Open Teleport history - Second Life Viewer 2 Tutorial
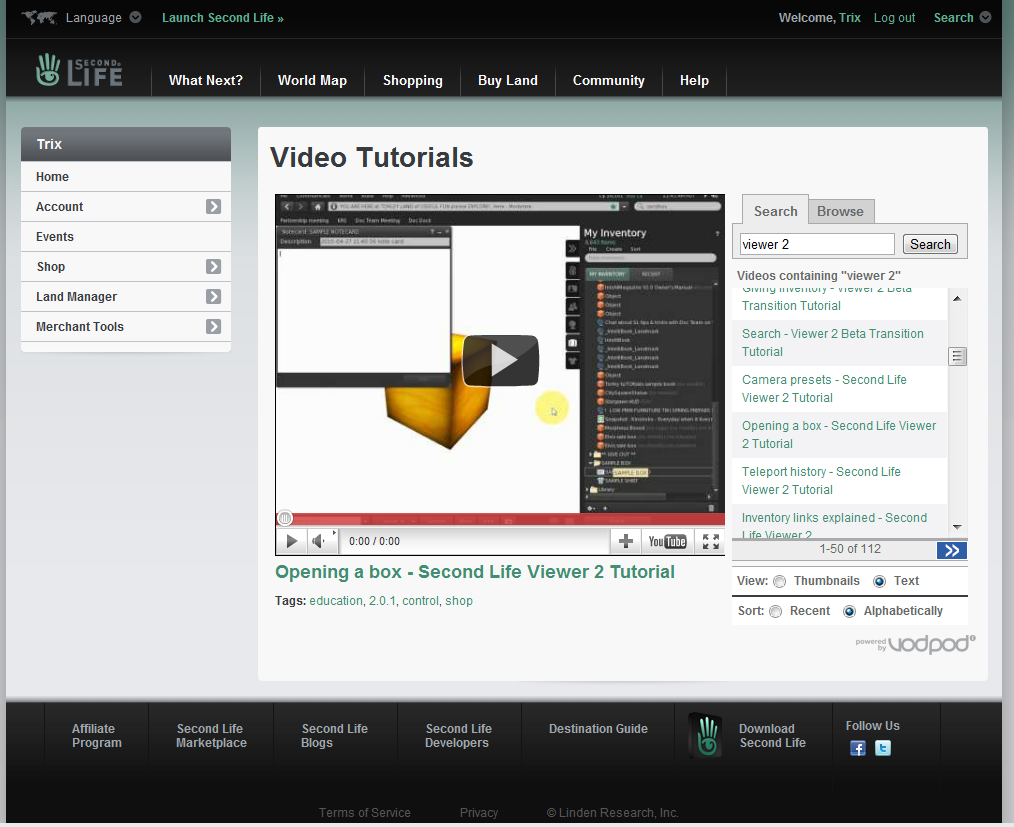This screenshot has width=1014, height=827. point(821,480)
